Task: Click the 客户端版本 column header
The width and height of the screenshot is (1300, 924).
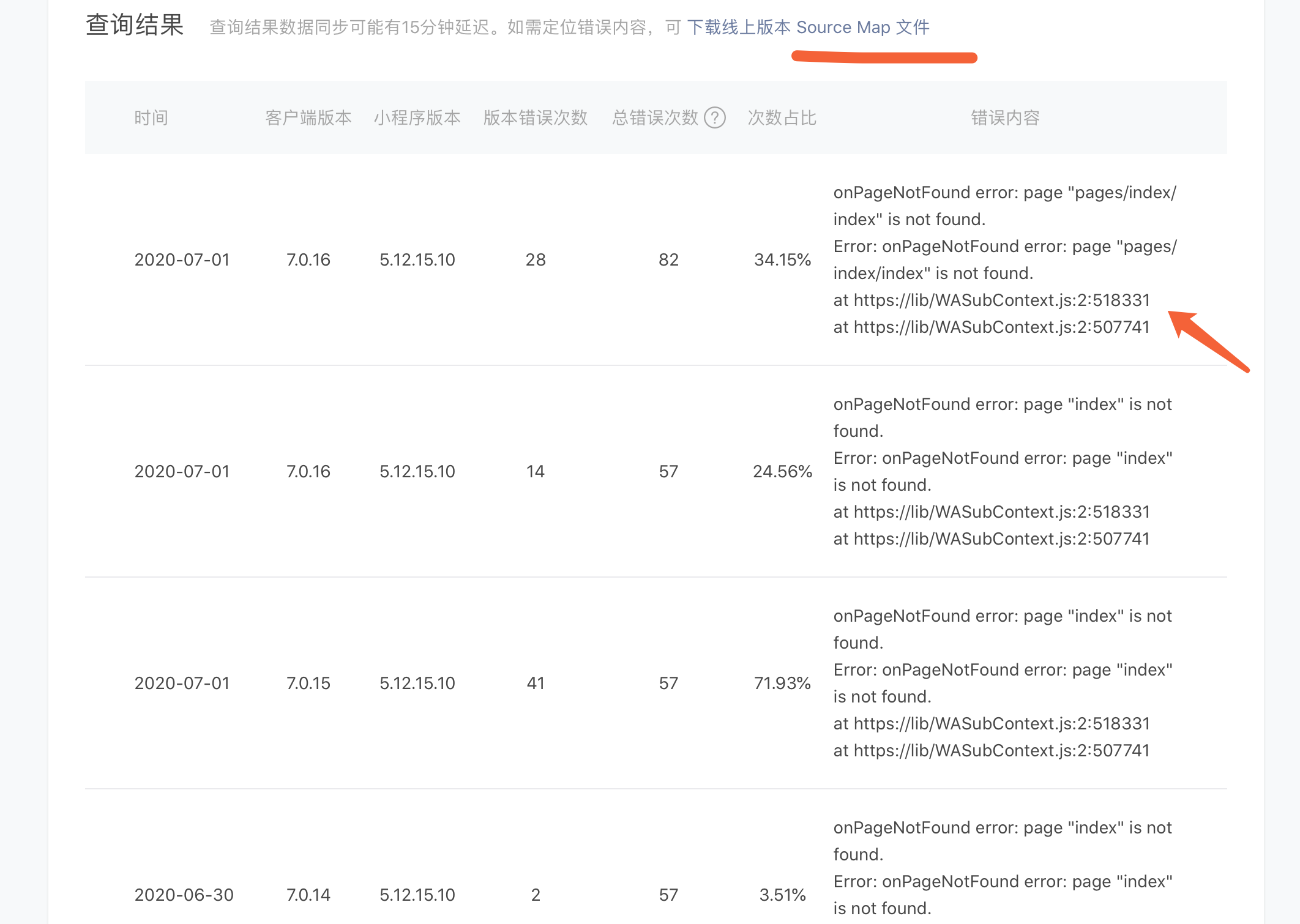Action: pyautogui.click(x=308, y=117)
